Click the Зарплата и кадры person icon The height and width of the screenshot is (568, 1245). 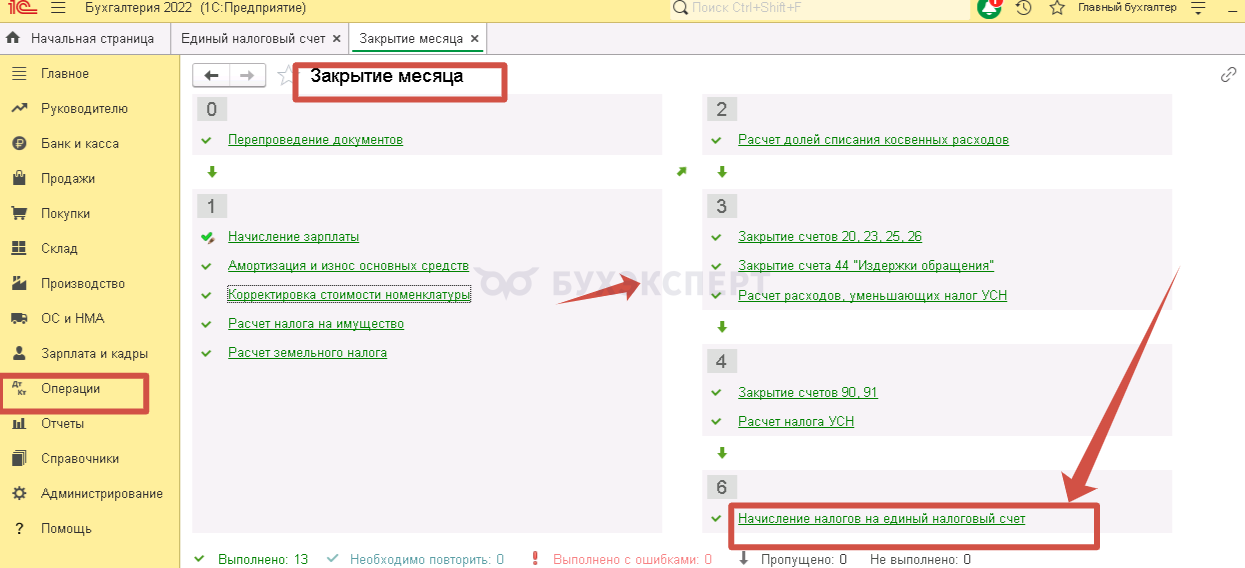click(x=18, y=354)
